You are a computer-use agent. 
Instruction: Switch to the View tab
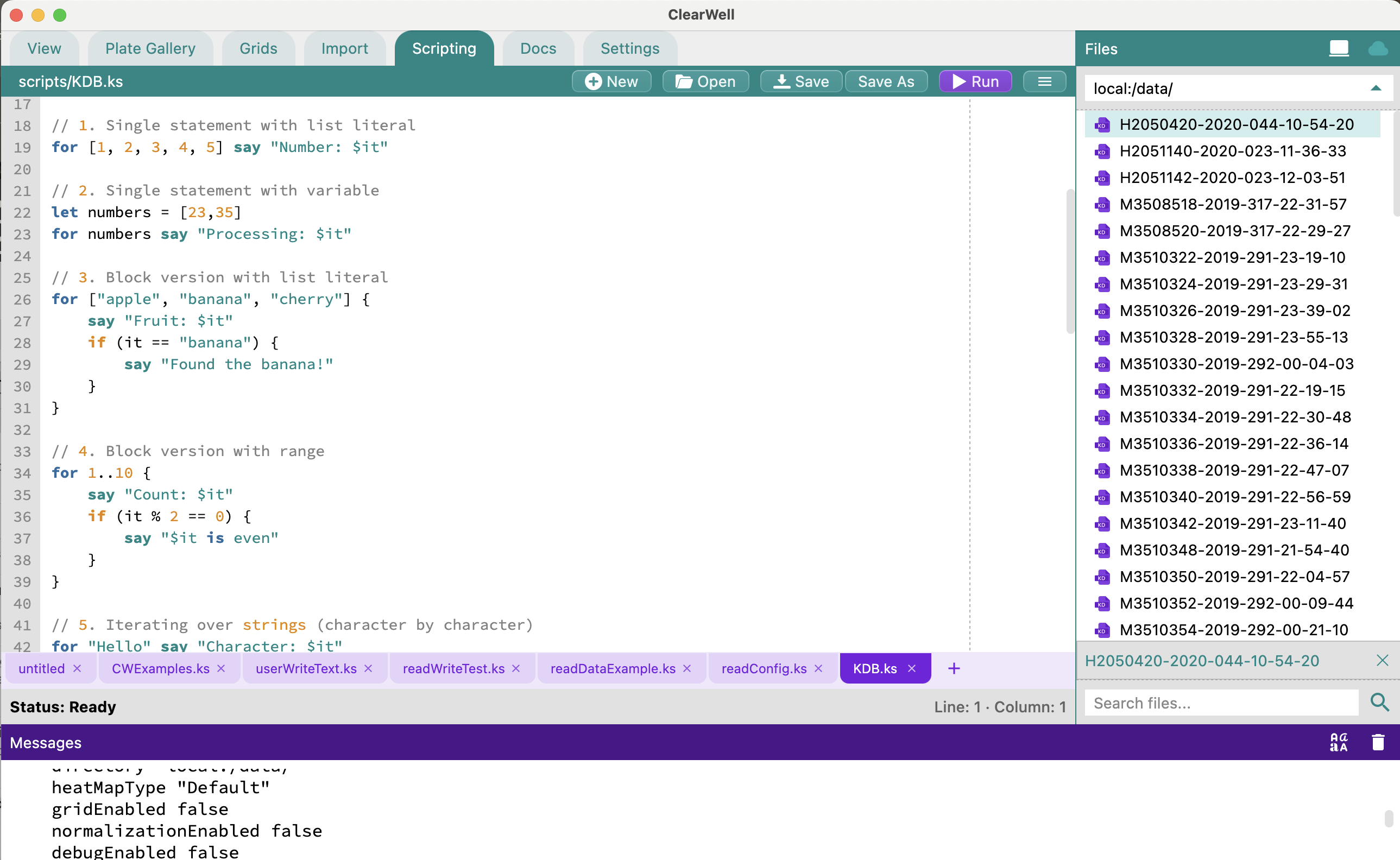pyautogui.click(x=45, y=48)
